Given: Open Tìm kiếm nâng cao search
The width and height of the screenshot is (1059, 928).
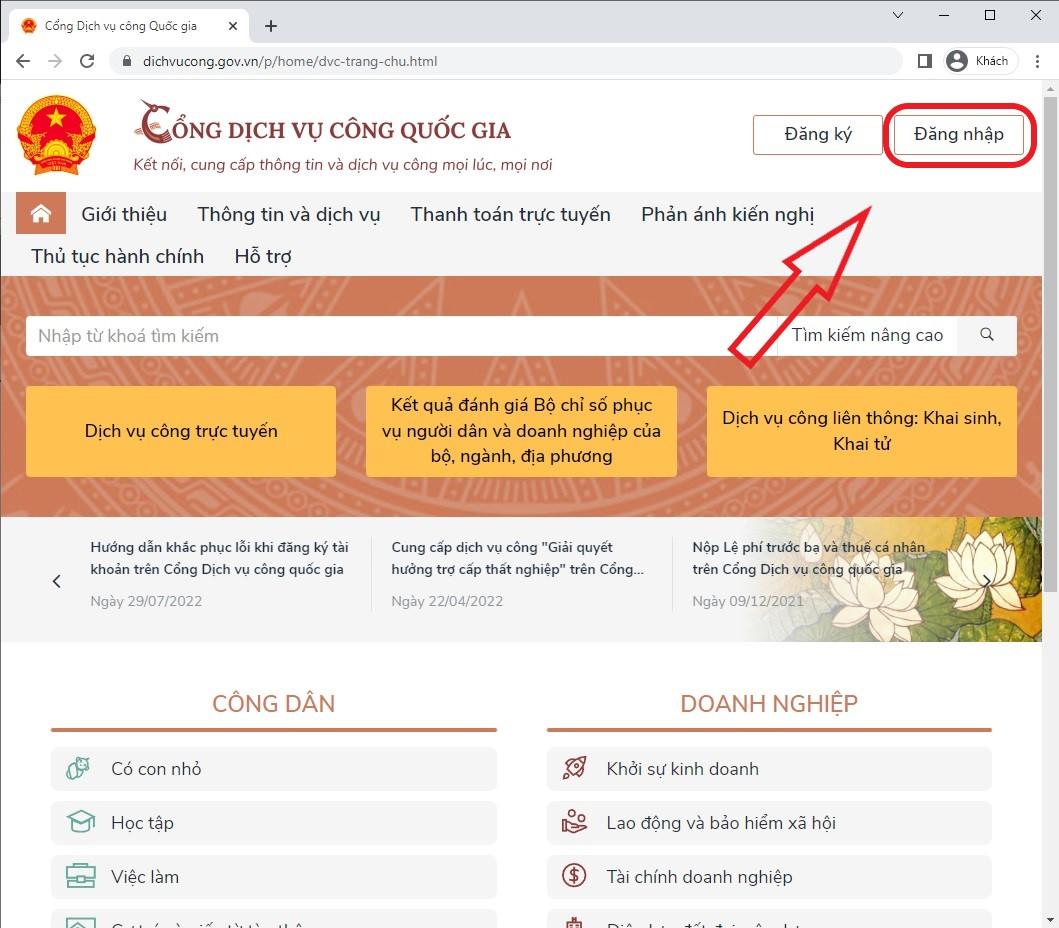Looking at the screenshot, I should point(867,335).
